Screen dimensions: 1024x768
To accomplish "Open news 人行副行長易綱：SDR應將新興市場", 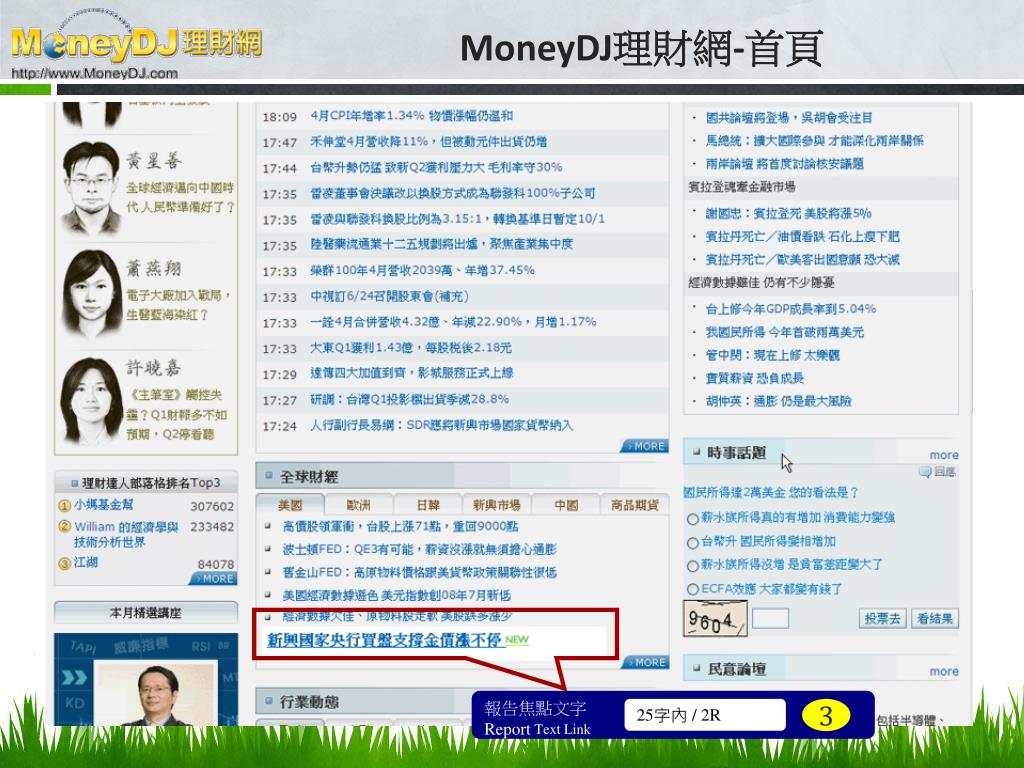I will [x=441, y=426].
